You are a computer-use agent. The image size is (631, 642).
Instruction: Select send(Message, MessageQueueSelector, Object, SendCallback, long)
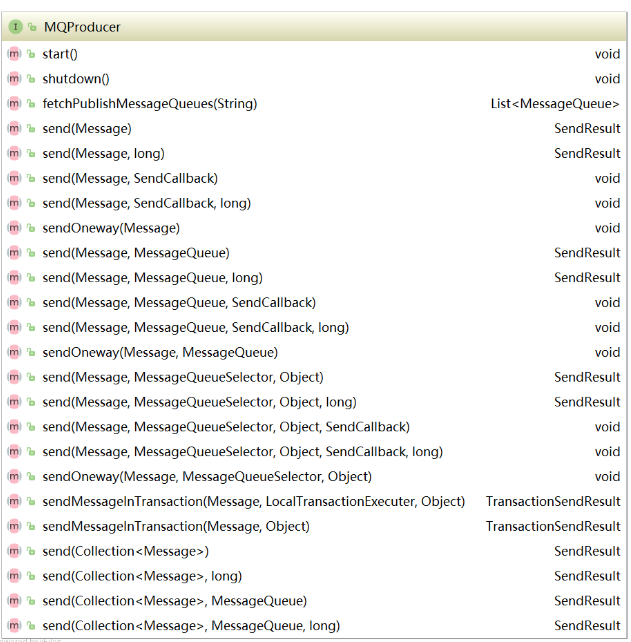pos(243,452)
